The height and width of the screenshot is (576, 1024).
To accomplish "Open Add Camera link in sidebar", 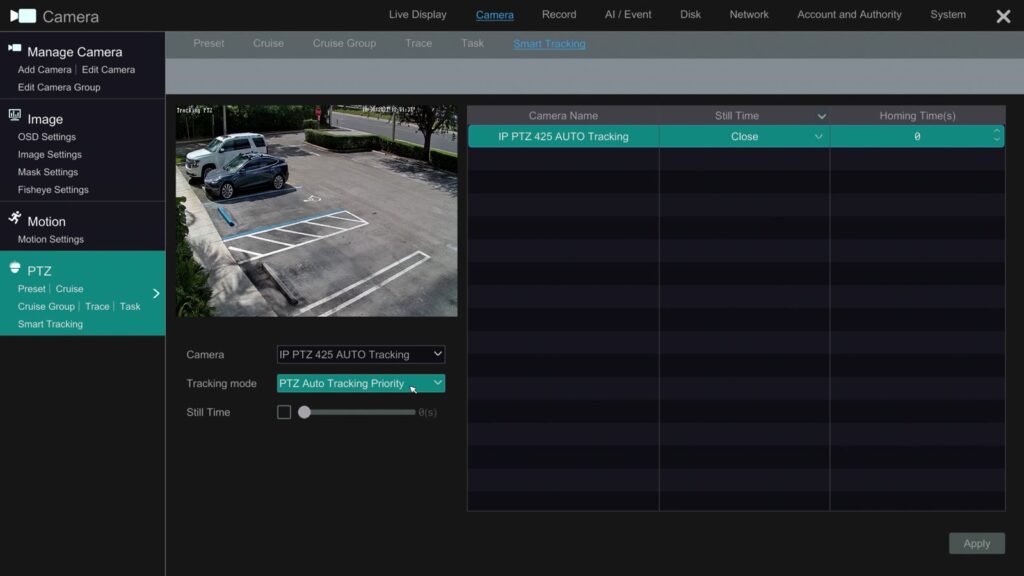I will pos(44,69).
